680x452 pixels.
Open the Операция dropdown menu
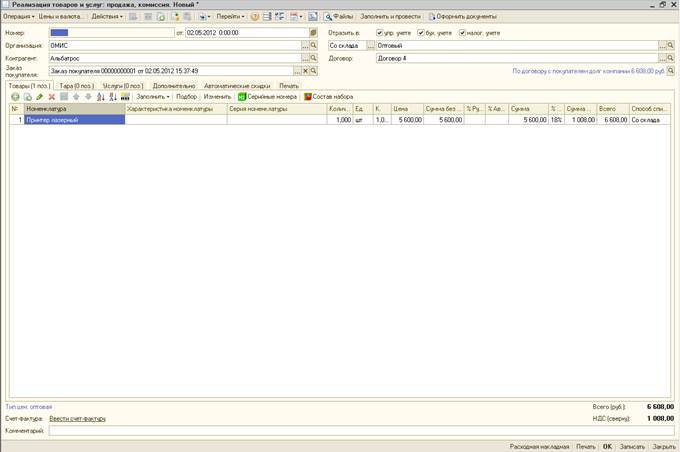17,17
